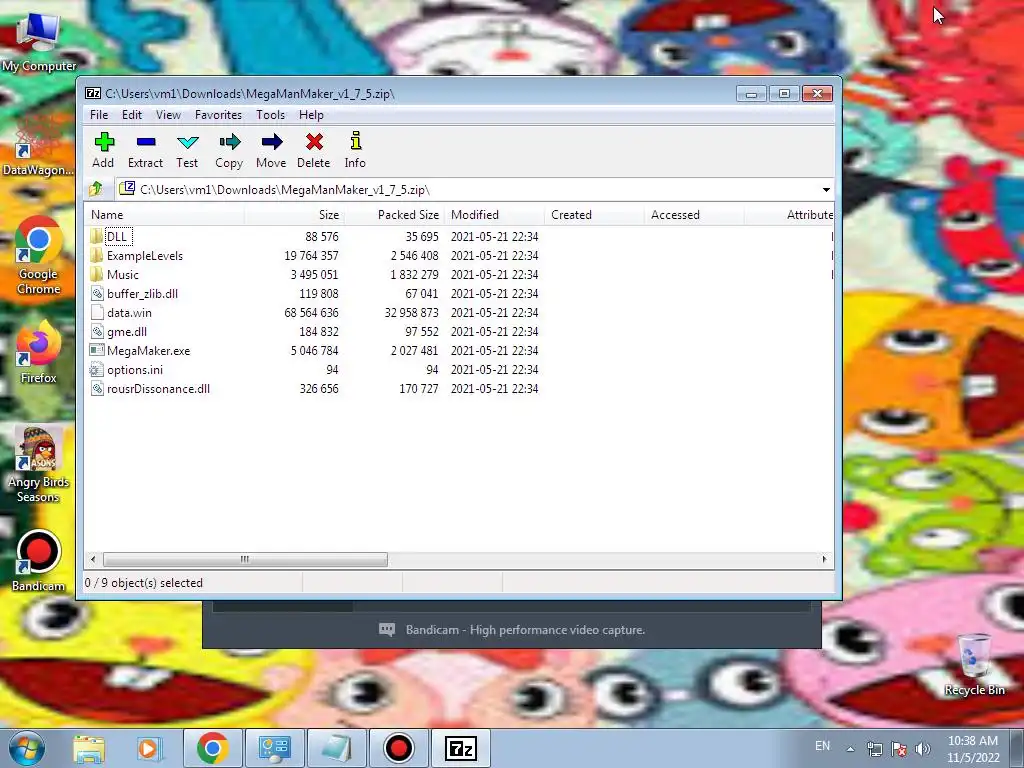Select the ExampleLevels folder icon
Screen dimensions: 1024x768
(97, 255)
